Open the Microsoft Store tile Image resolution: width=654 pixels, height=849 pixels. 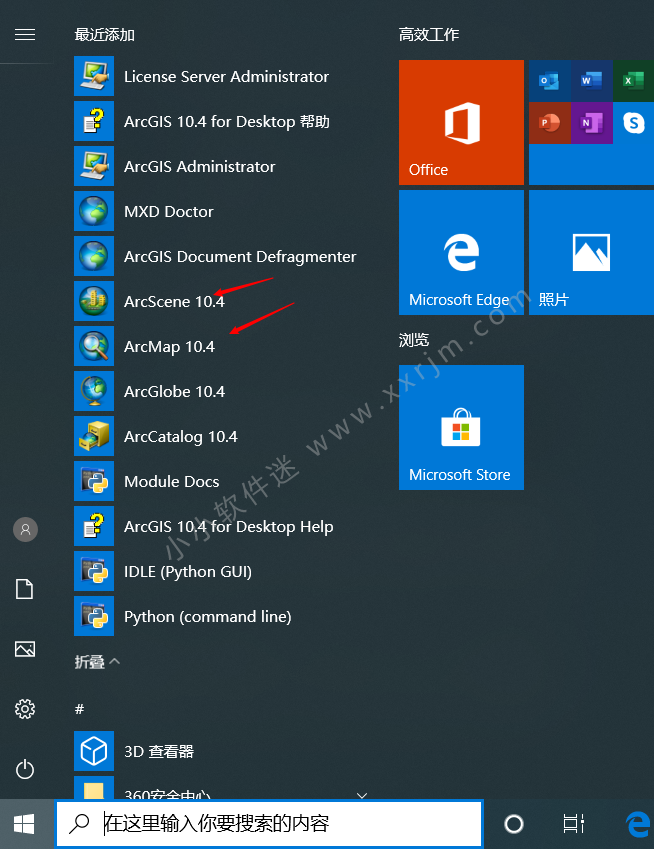[x=461, y=427]
